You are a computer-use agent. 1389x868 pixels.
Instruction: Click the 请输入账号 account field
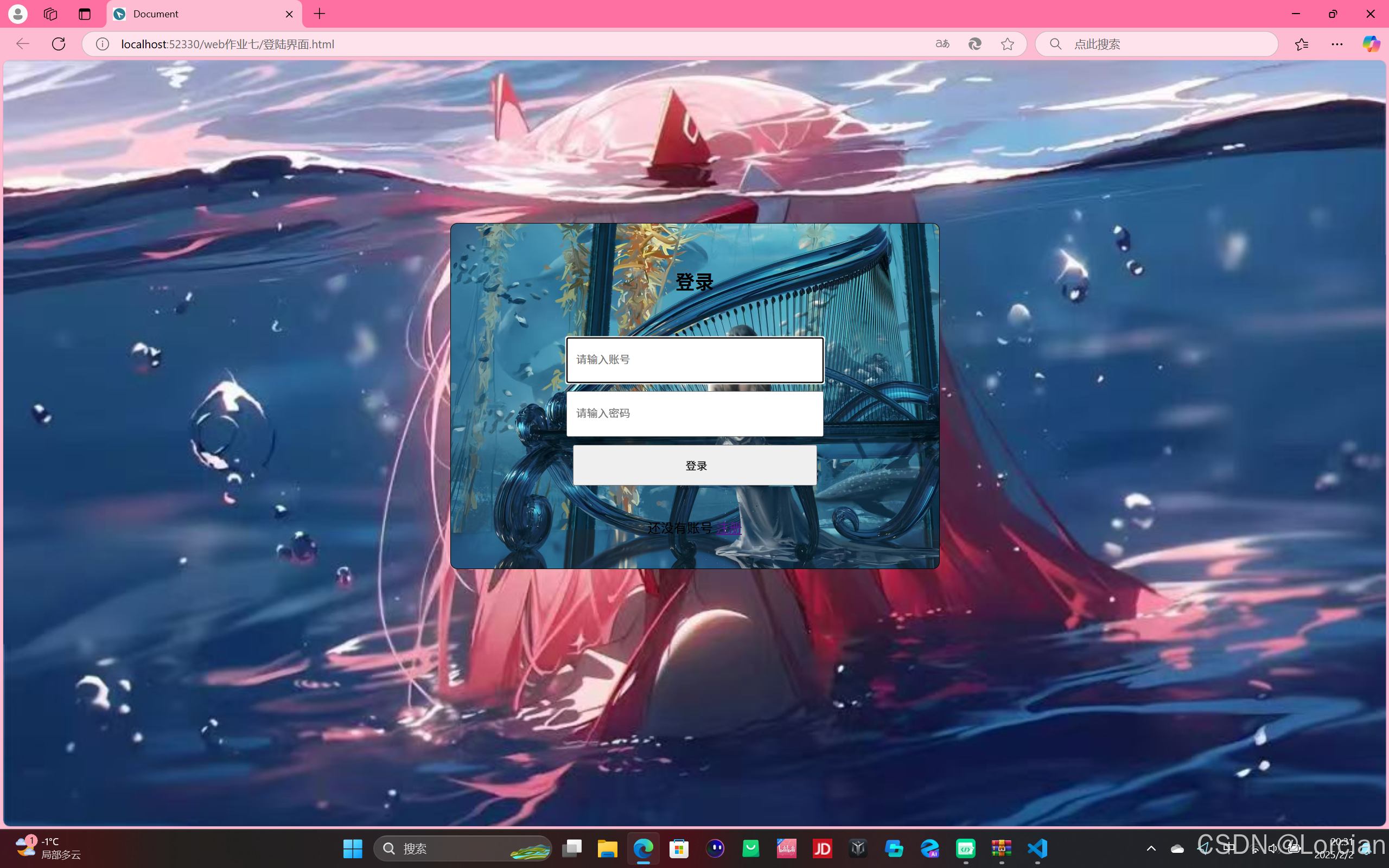click(694, 360)
